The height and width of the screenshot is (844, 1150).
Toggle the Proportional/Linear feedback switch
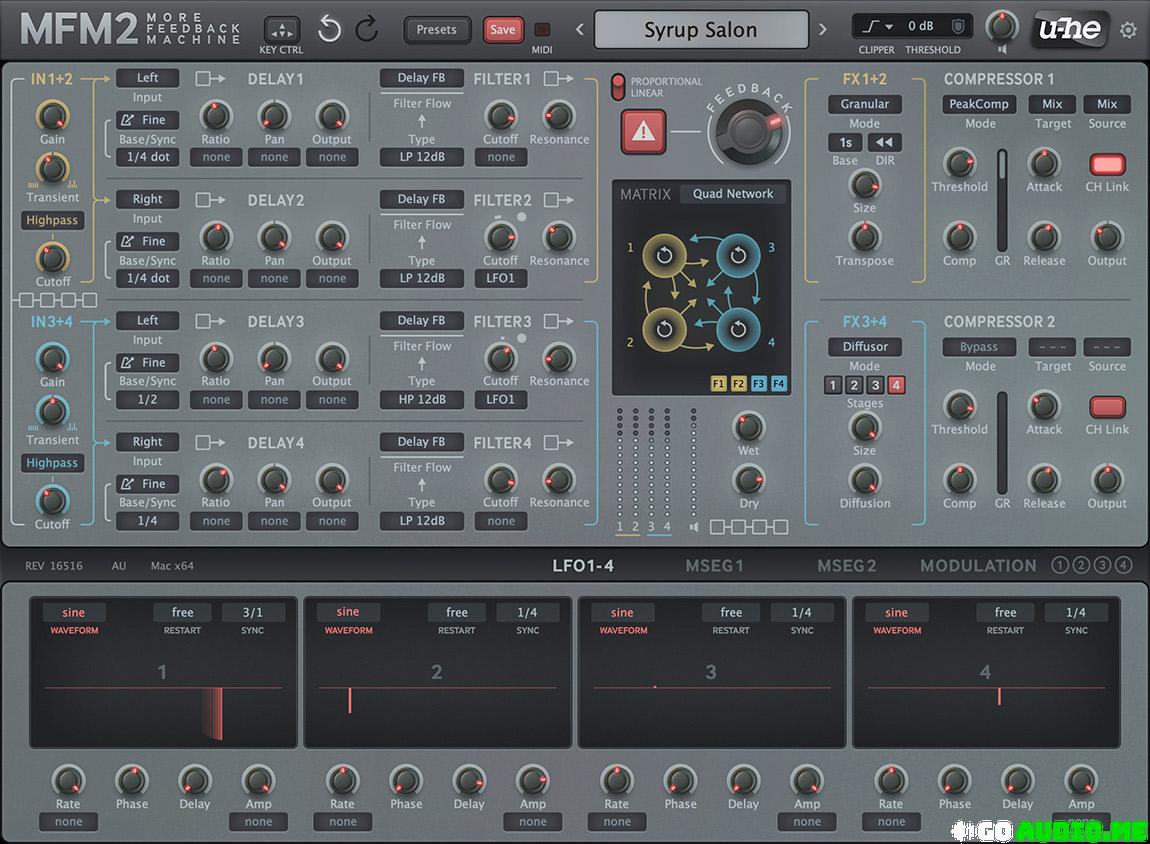pos(618,87)
